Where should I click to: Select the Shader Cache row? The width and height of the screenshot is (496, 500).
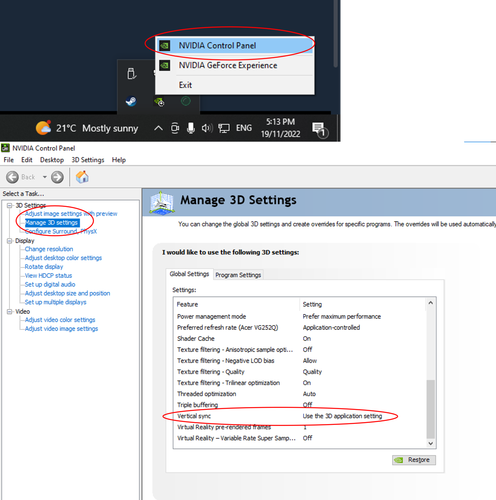(x=300, y=338)
